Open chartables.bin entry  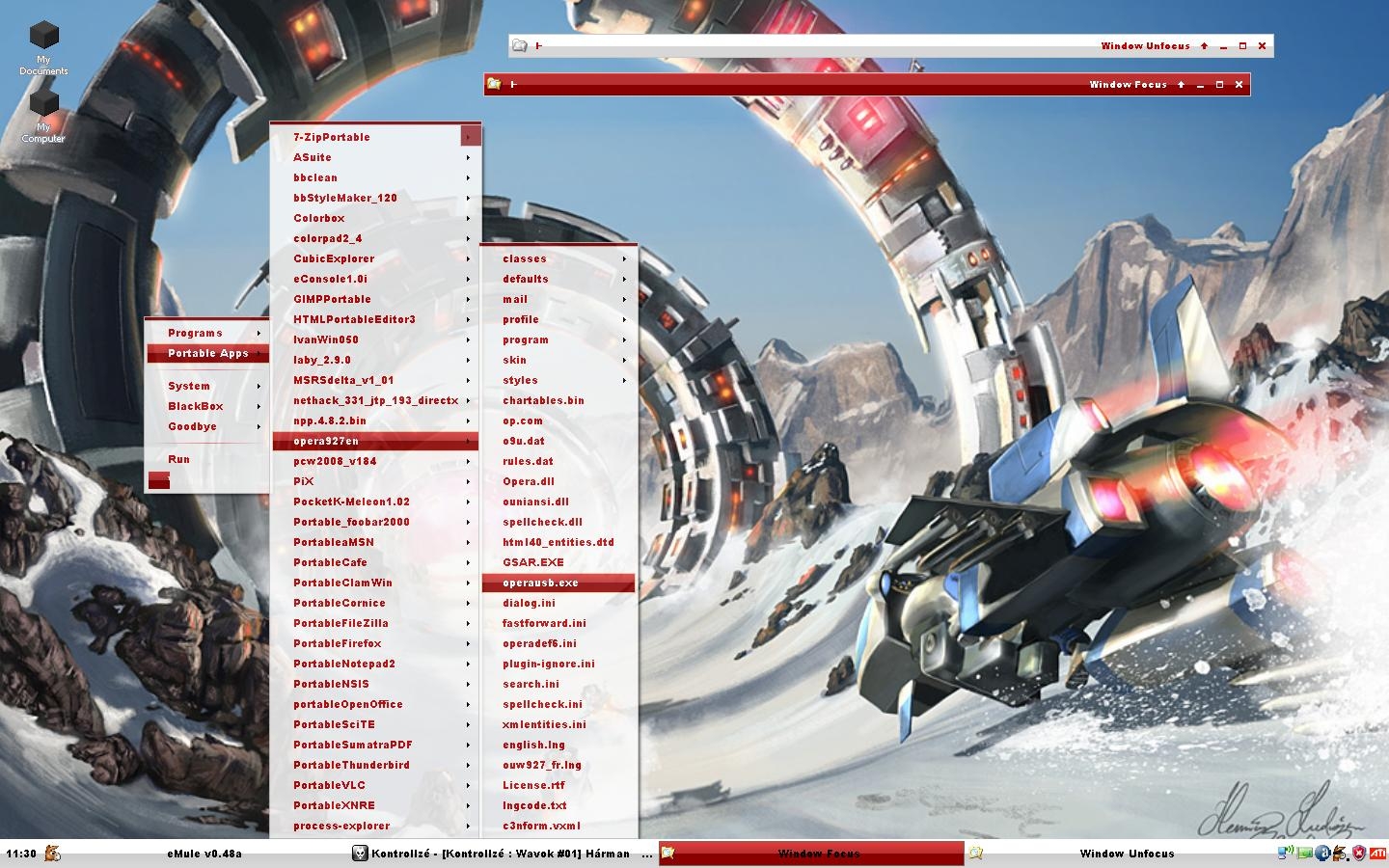point(558,401)
